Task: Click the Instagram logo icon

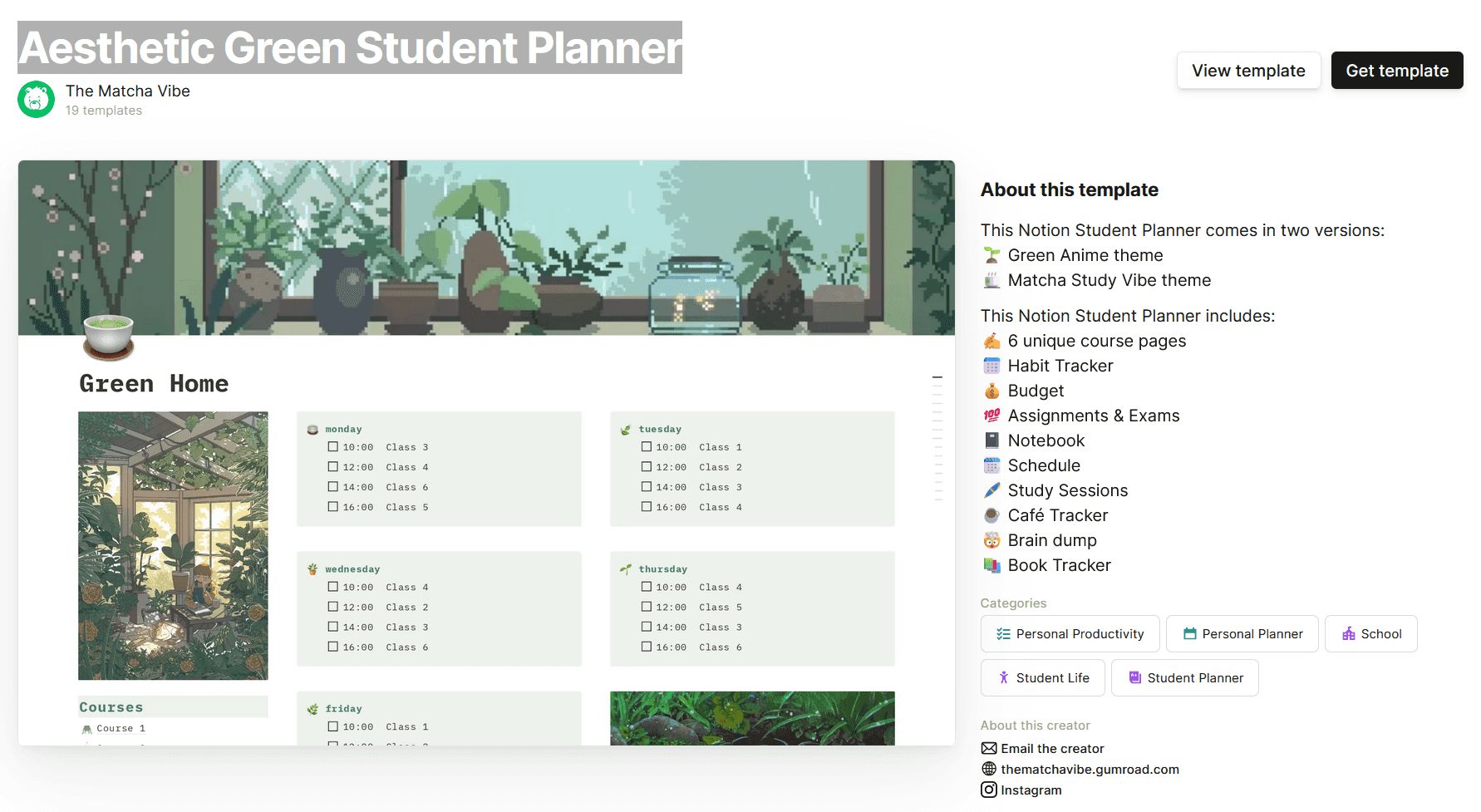Action: pyautogui.click(x=989, y=790)
